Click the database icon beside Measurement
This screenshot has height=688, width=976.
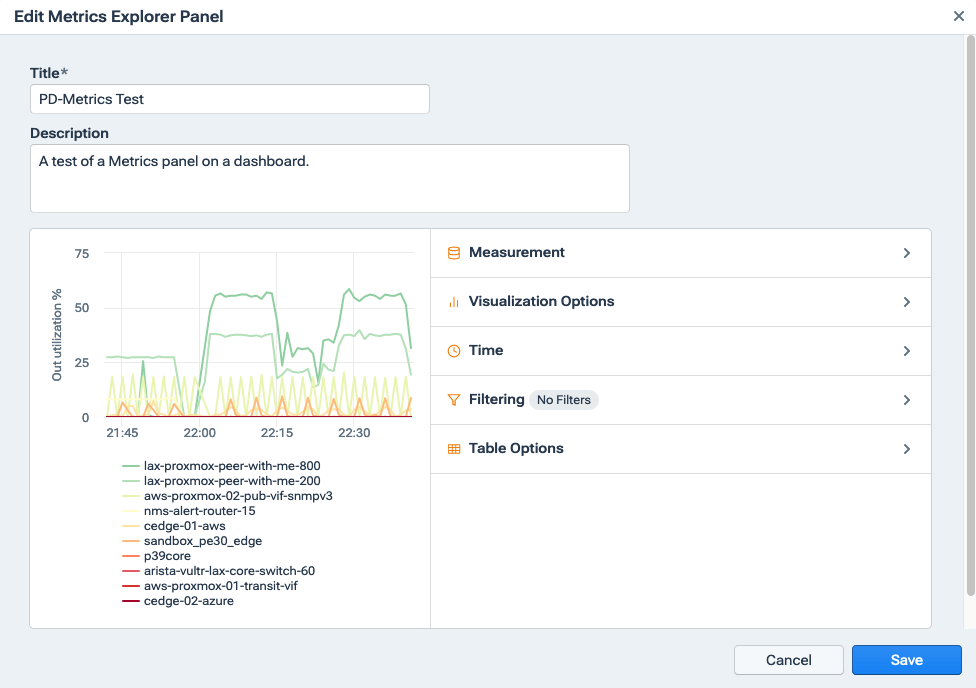tap(452, 253)
